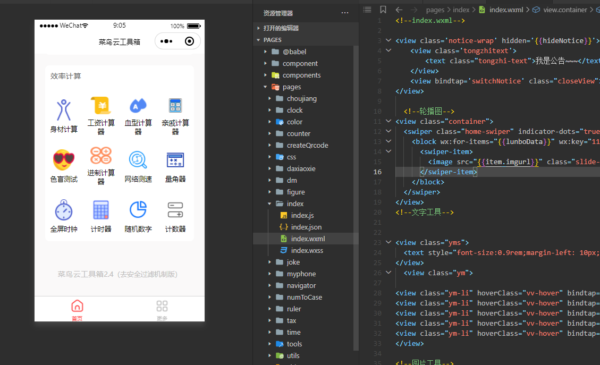Fold the swiper block at line 12
The height and width of the screenshot is (365, 600).
388,131
